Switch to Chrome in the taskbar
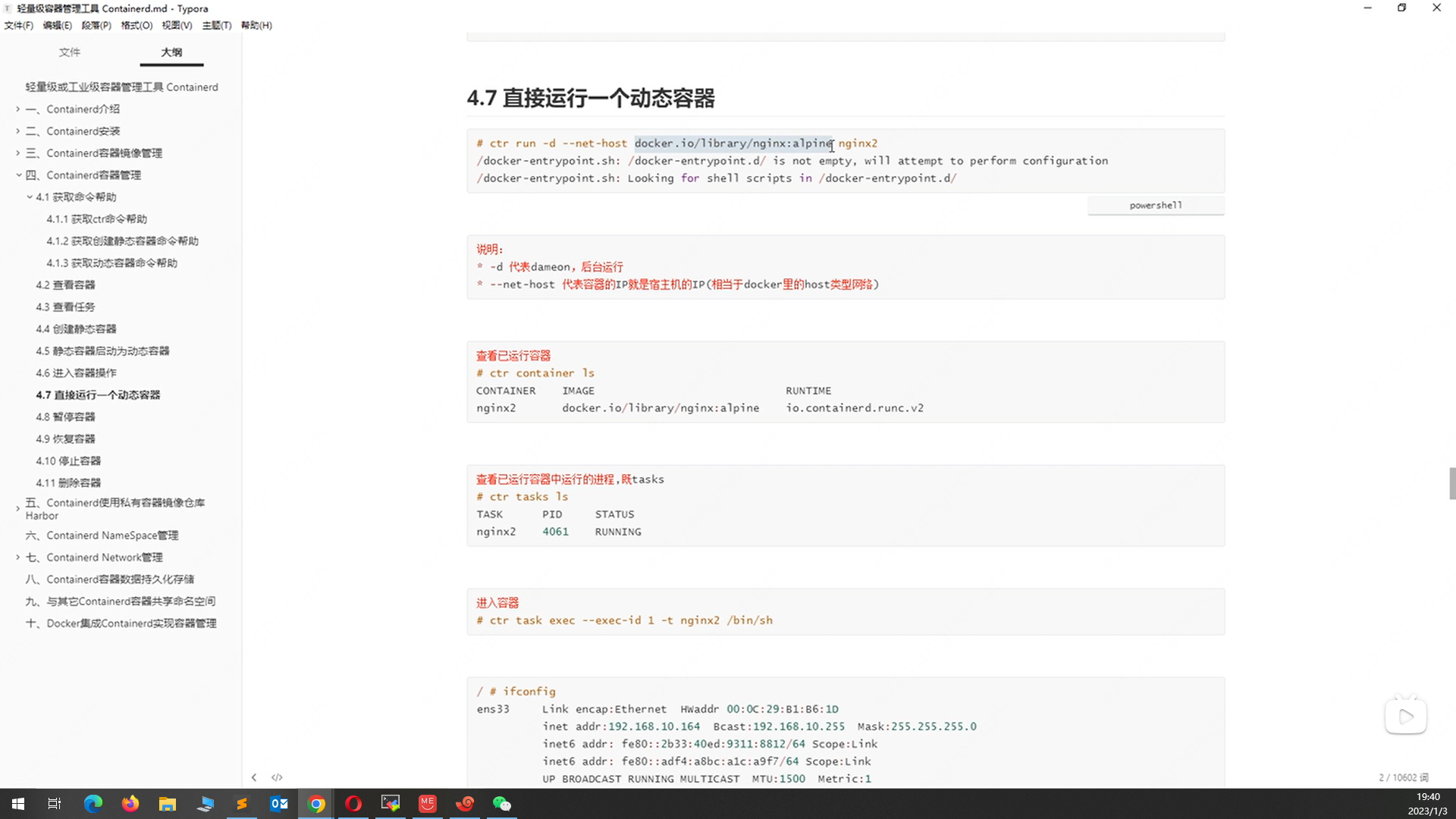 pyautogui.click(x=316, y=804)
